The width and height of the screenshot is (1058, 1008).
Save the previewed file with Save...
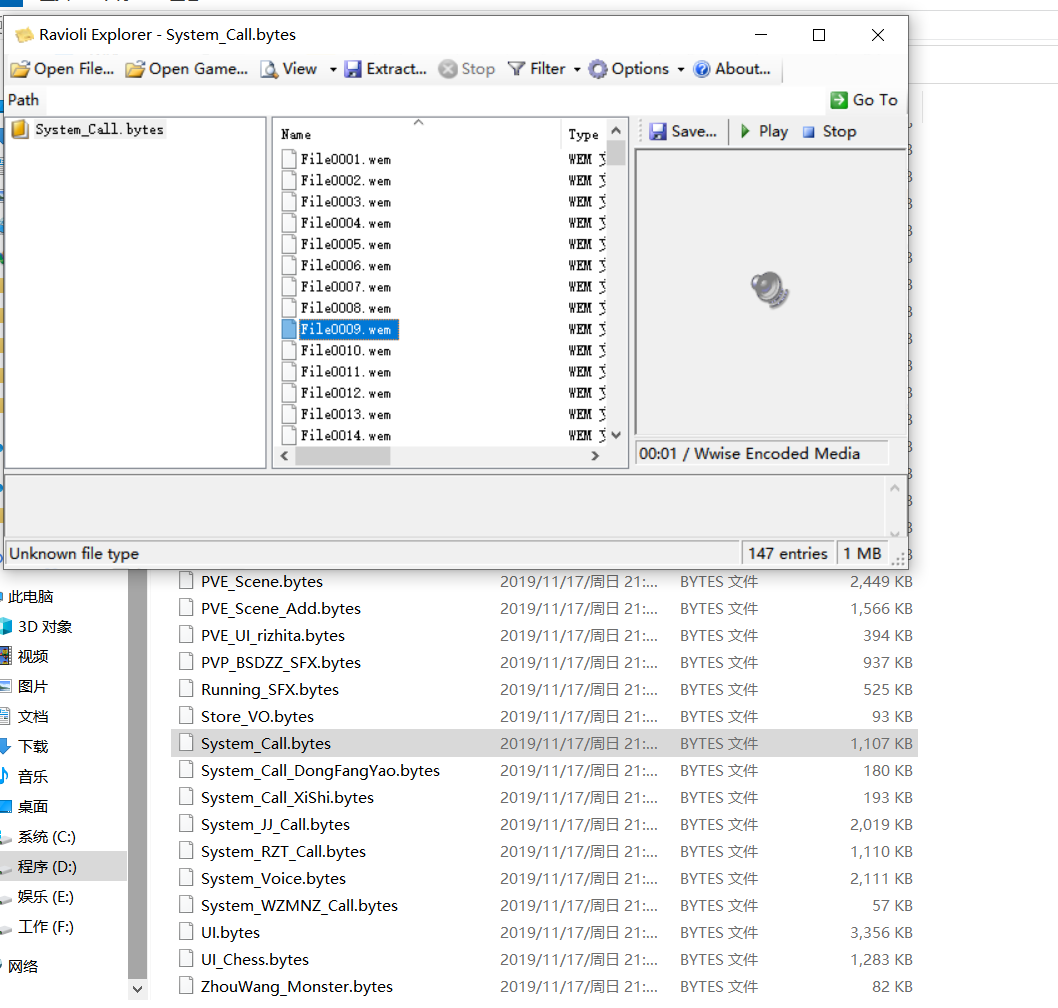pyautogui.click(x=683, y=132)
